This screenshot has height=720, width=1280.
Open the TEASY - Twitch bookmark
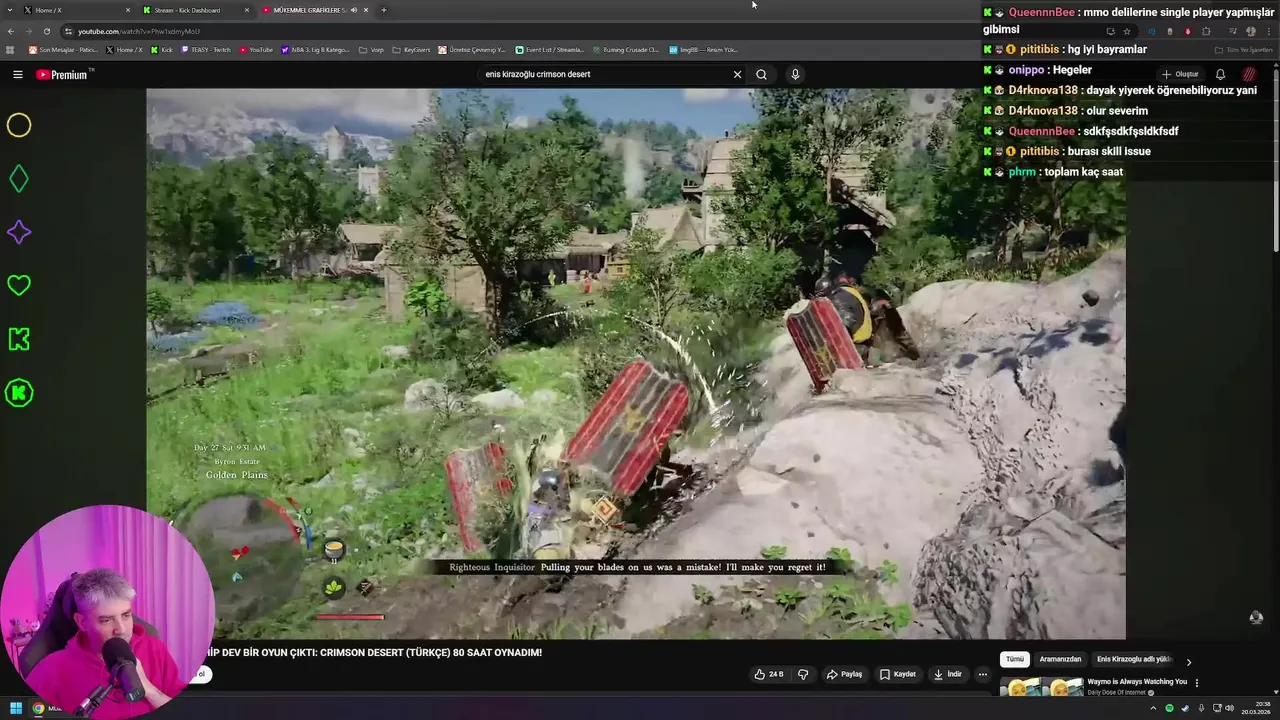pyautogui.click(x=205, y=49)
